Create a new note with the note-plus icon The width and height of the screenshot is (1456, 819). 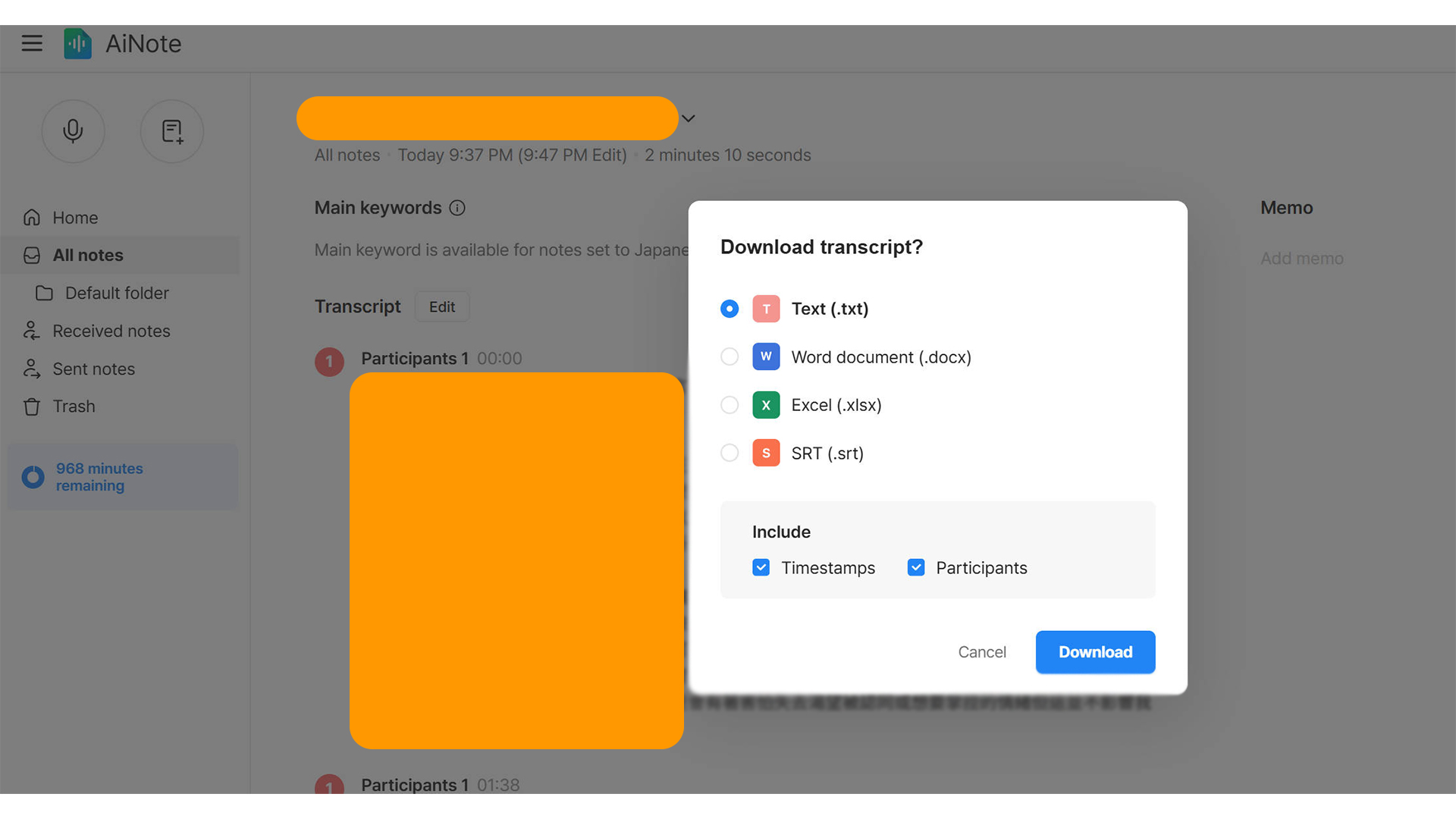172,131
